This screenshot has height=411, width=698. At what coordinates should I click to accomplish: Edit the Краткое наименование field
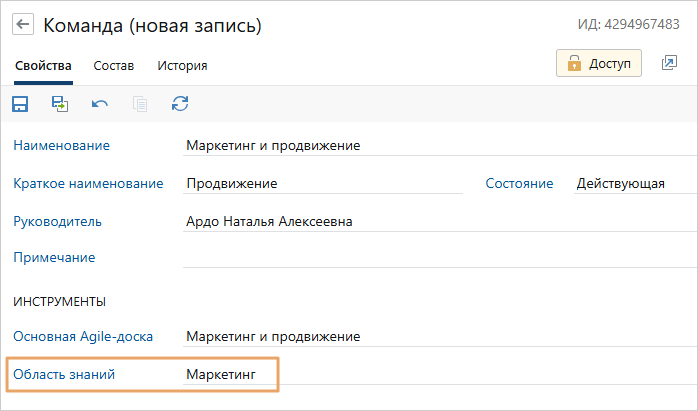pyautogui.click(x=323, y=183)
